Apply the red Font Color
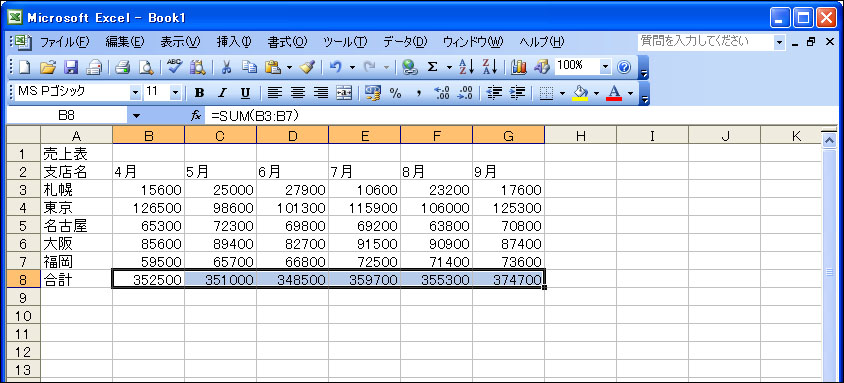The height and width of the screenshot is (383, 844). click(614, 93)
